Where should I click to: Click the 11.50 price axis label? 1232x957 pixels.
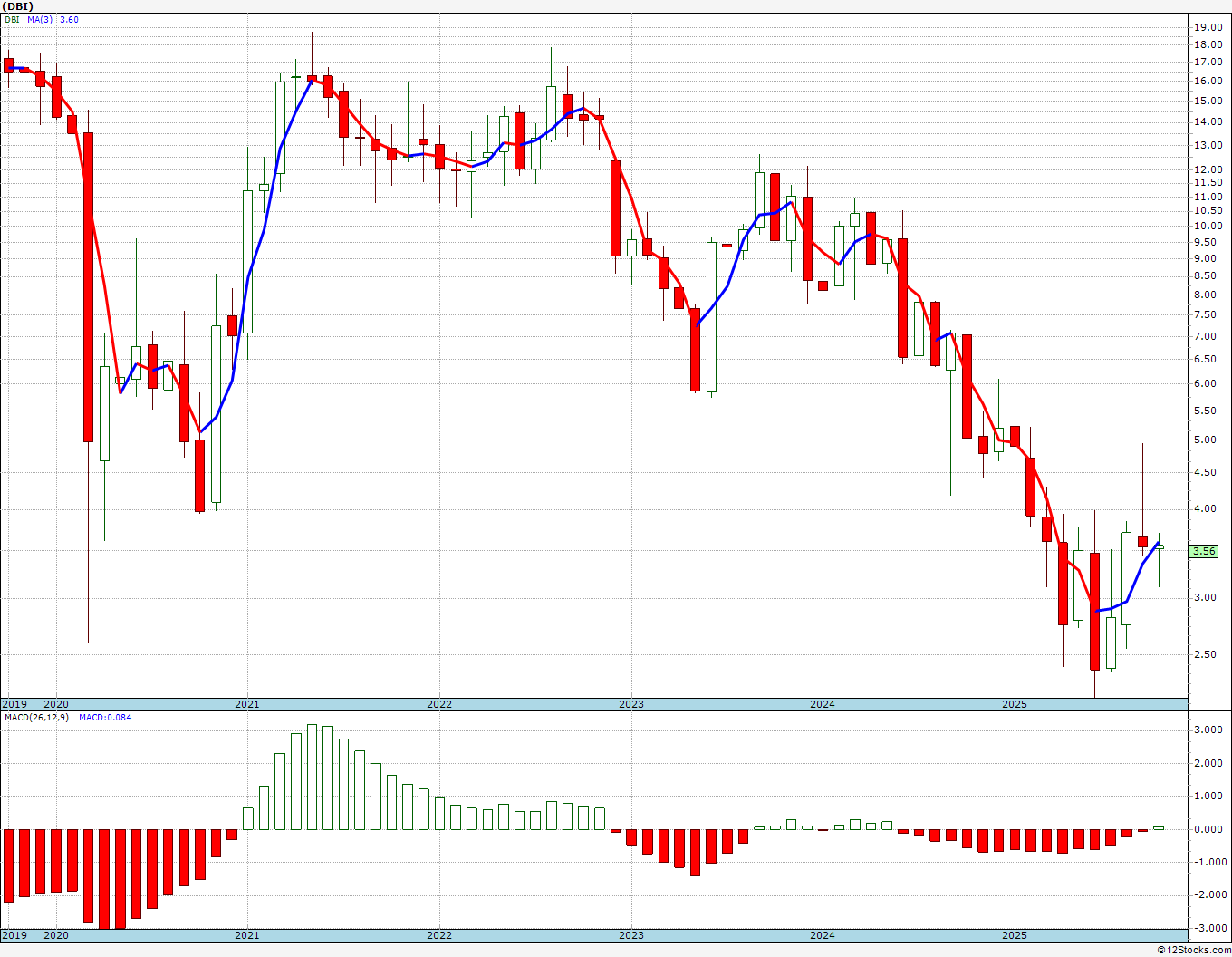[1208, 183]
